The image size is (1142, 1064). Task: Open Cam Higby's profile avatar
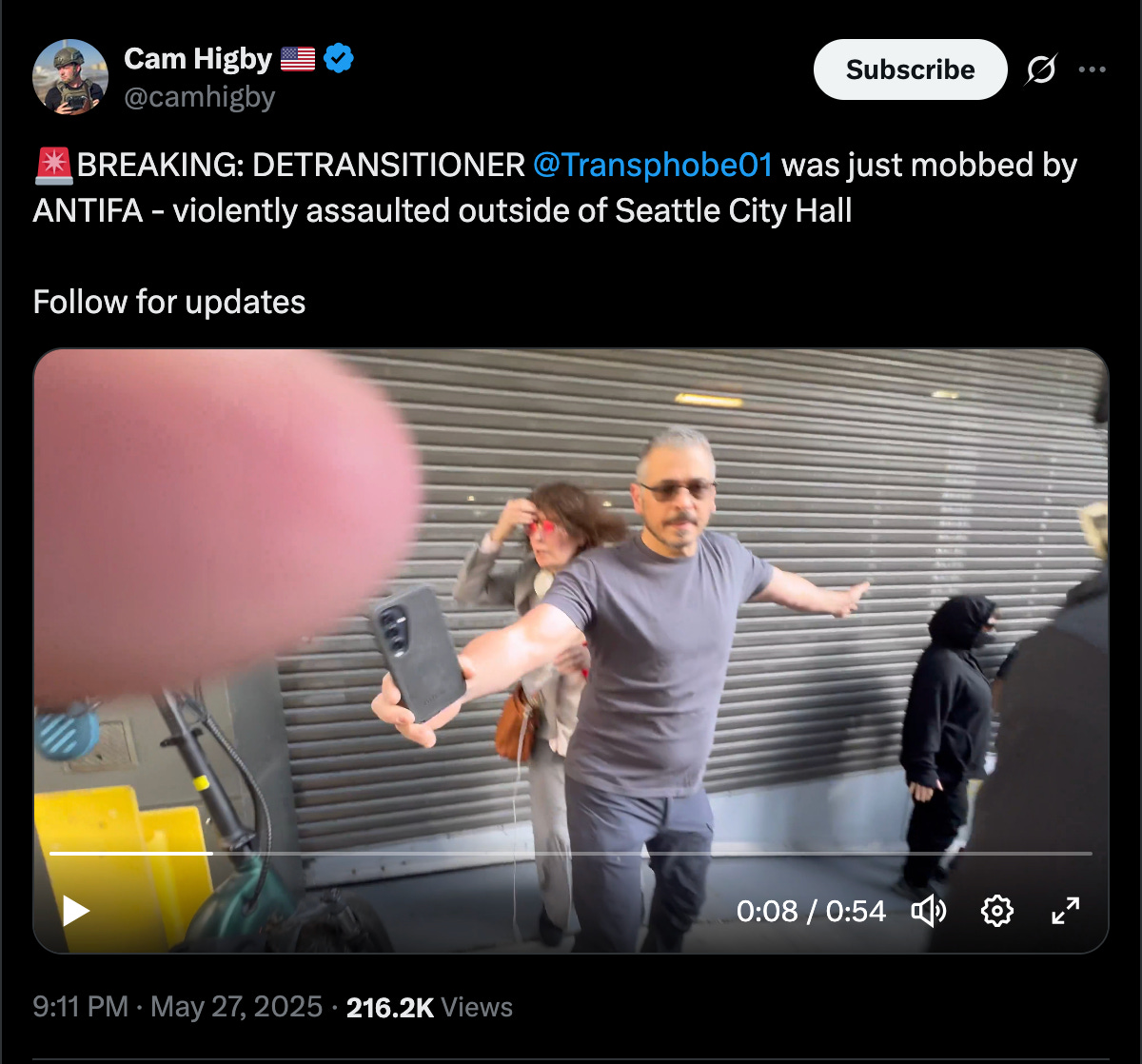[x=70, y=77]
